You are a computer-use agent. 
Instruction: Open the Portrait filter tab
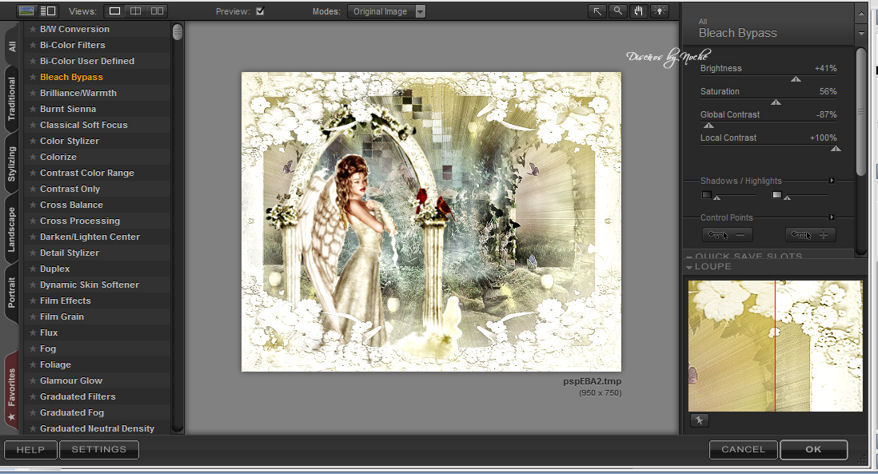(x=12, y=290)
